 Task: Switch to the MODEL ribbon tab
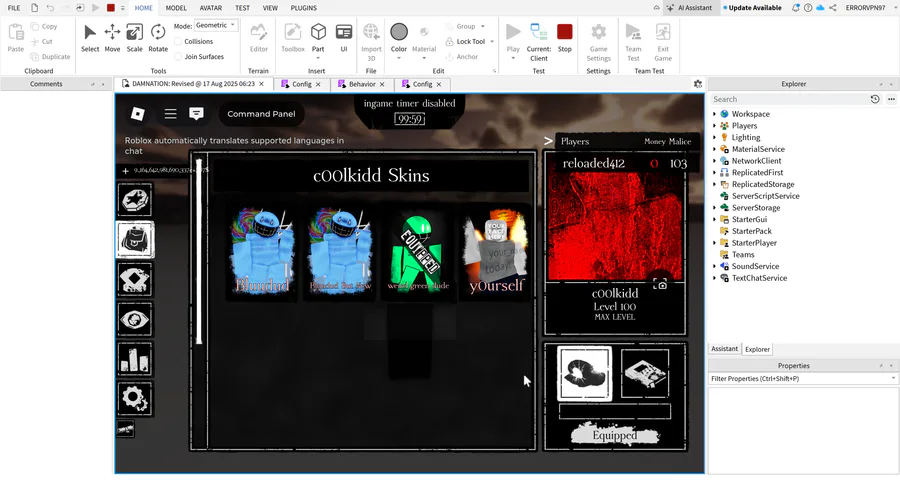tap(176, 8)
